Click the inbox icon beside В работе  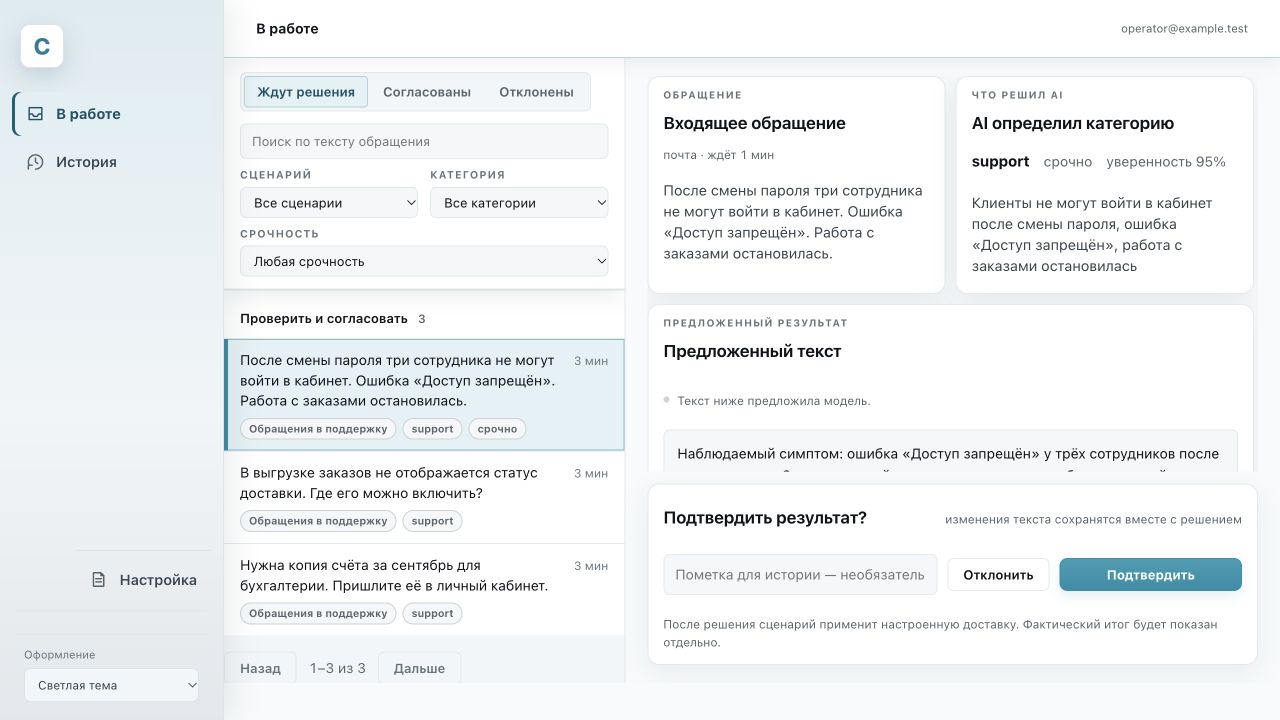click(x=35, y=114)
